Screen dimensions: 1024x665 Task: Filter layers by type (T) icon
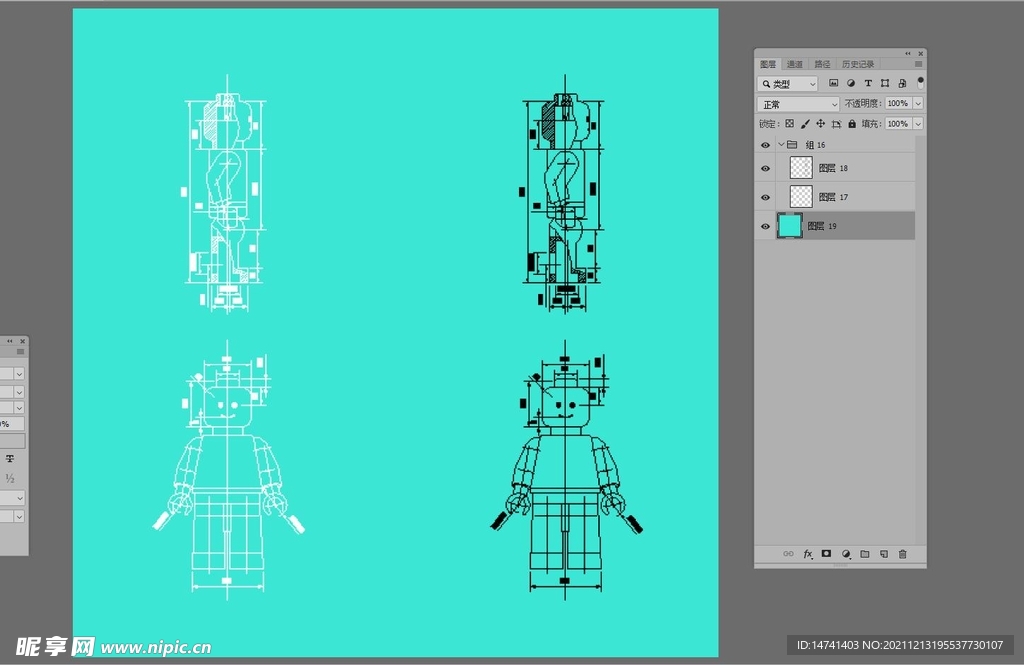point(868,83)
